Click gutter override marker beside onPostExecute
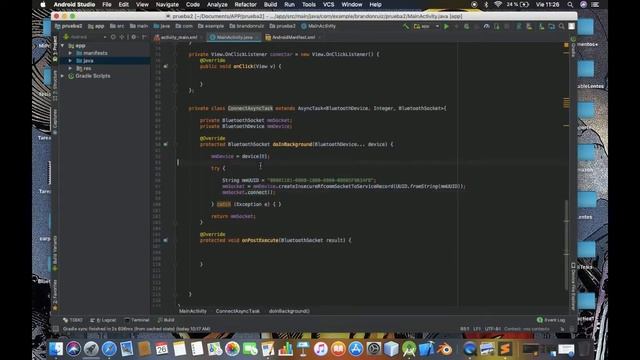 pos(165,240)
